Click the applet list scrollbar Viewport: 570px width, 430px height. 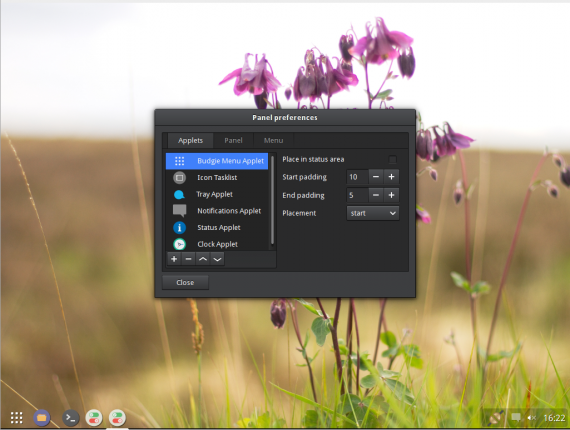[x=272, y=200]
